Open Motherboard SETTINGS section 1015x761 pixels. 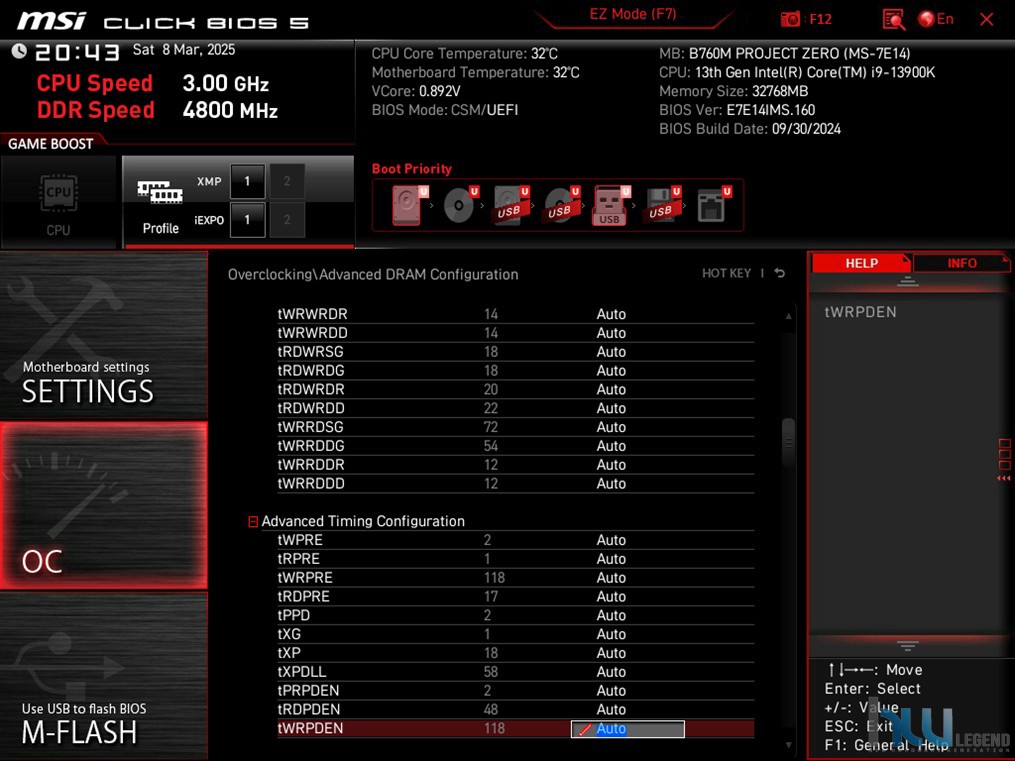pos(104,335)
